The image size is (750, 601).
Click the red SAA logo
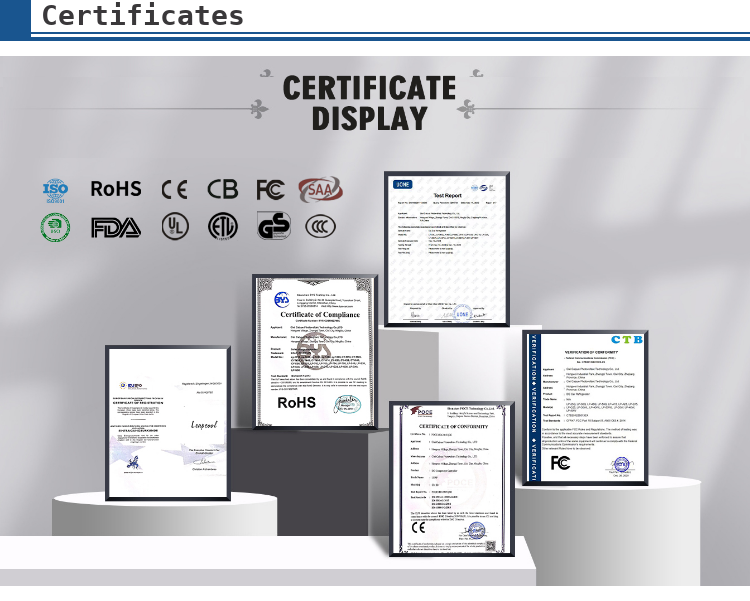coord(320,189)
